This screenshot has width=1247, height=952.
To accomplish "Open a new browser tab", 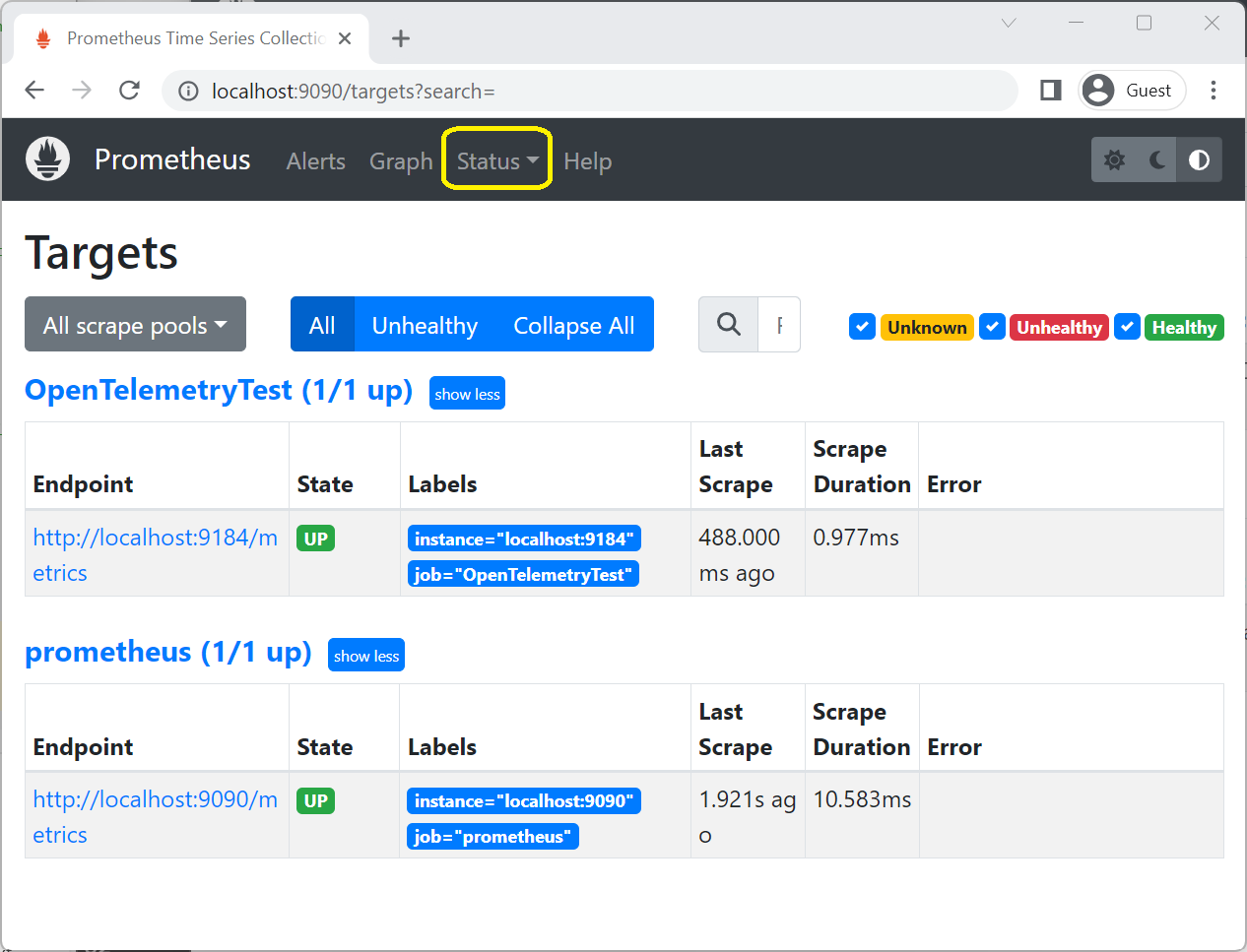I will 400,38.
